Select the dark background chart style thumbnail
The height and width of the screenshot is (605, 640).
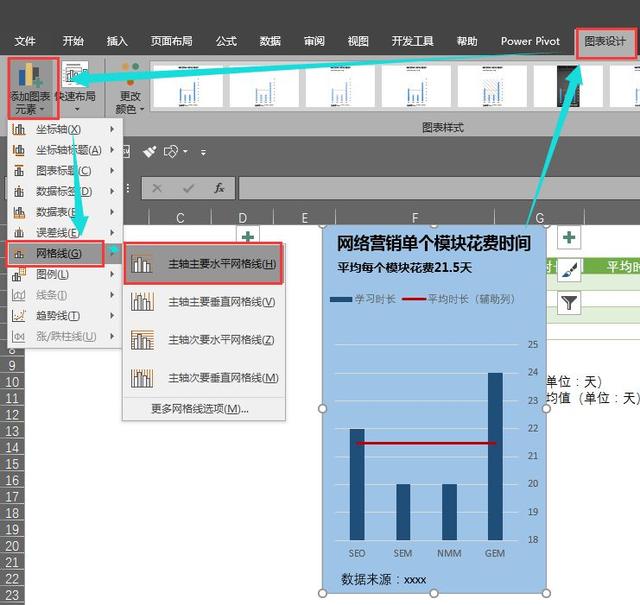coord(568,86)
